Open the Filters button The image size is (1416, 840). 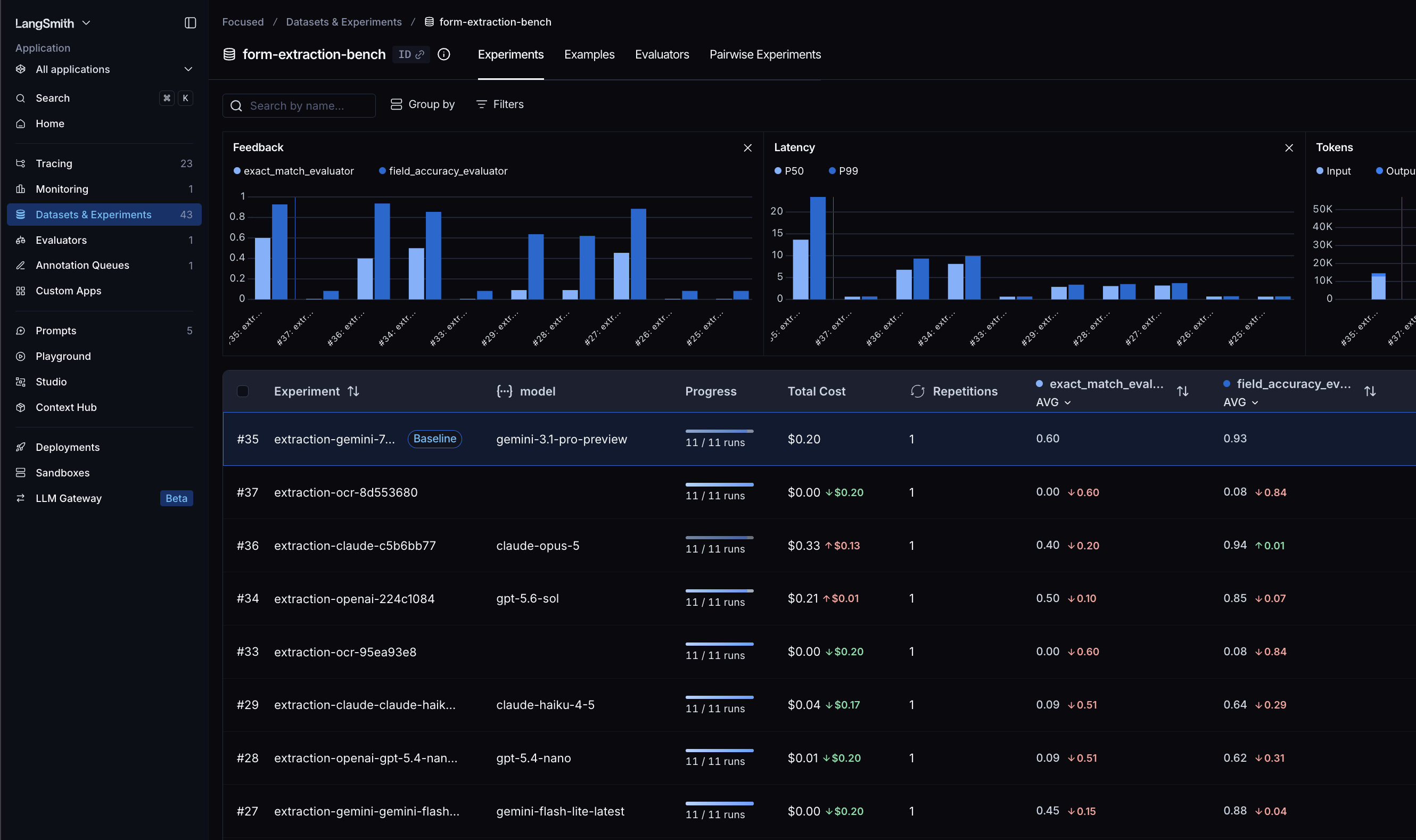pos(500,104)
